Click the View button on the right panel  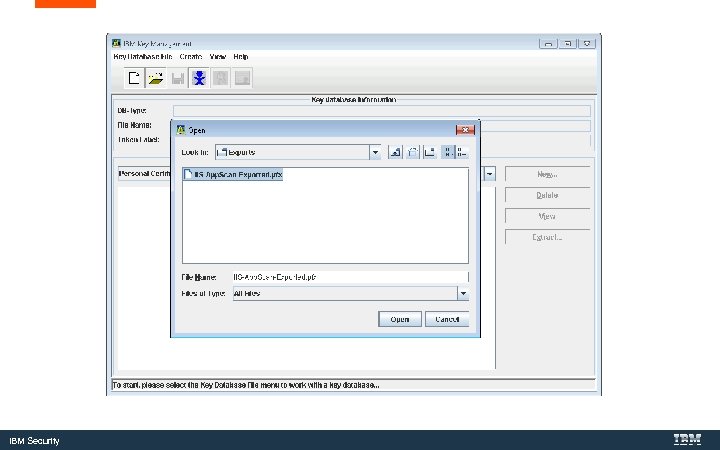547,216
